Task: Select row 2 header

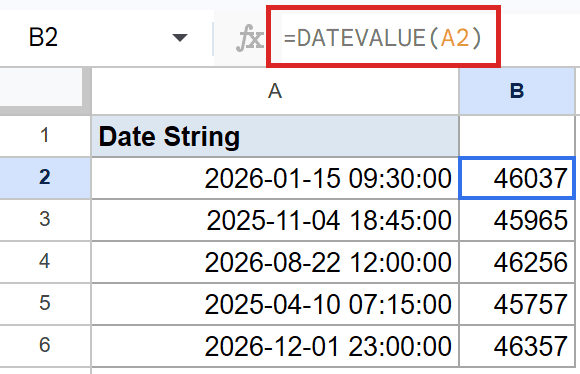Action: pyautogui.click(x=45, y=178)
